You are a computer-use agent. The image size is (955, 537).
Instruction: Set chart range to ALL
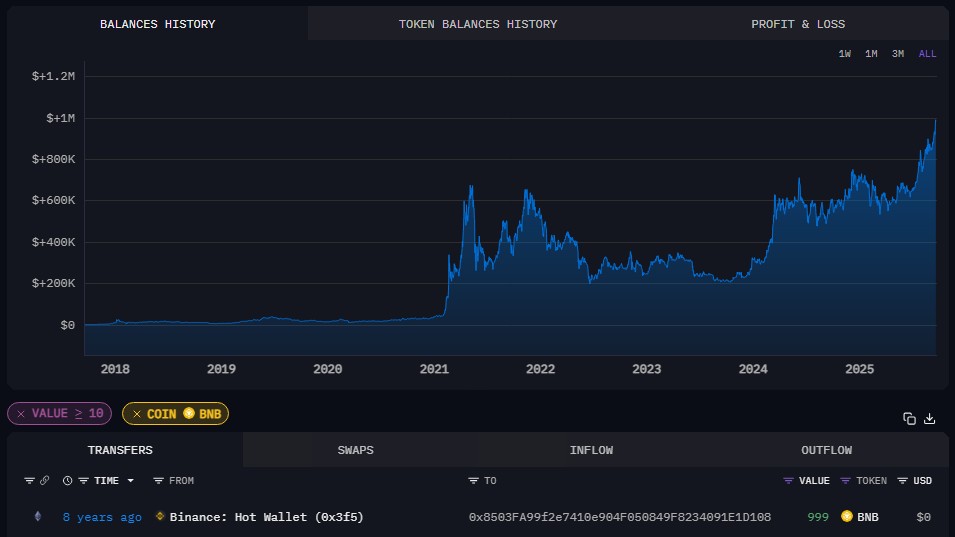click(x=927, y=54)
